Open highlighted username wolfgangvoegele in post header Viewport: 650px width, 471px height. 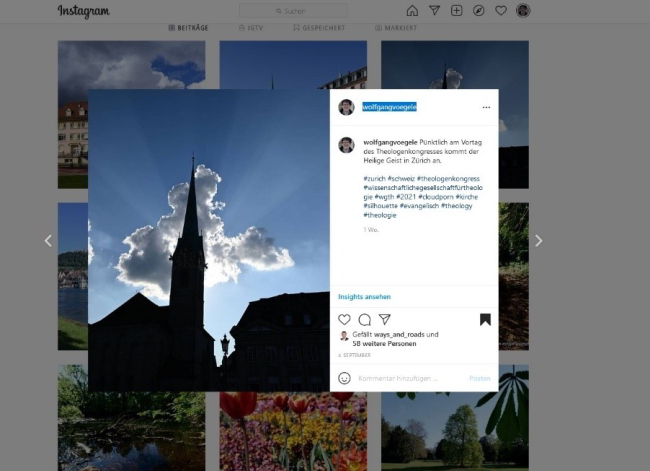[389, 107]
